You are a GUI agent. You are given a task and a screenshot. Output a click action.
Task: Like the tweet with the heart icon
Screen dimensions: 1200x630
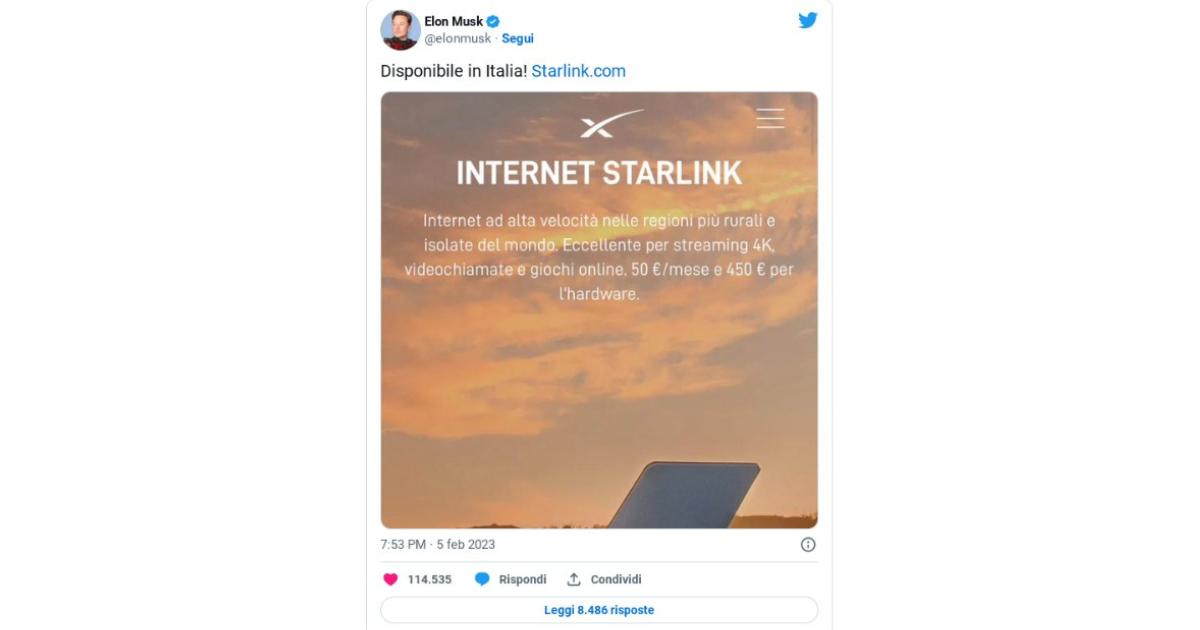pyautogui.click(x=390, y=579)
